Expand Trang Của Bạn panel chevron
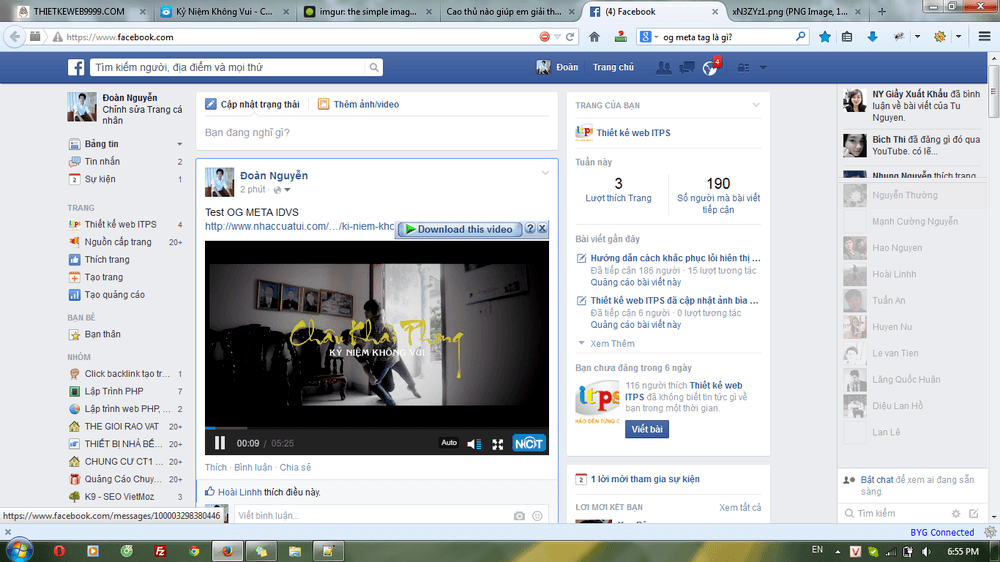Image resolution: width=1000 pixels, height=562 pixels. [x=756, y=105]
